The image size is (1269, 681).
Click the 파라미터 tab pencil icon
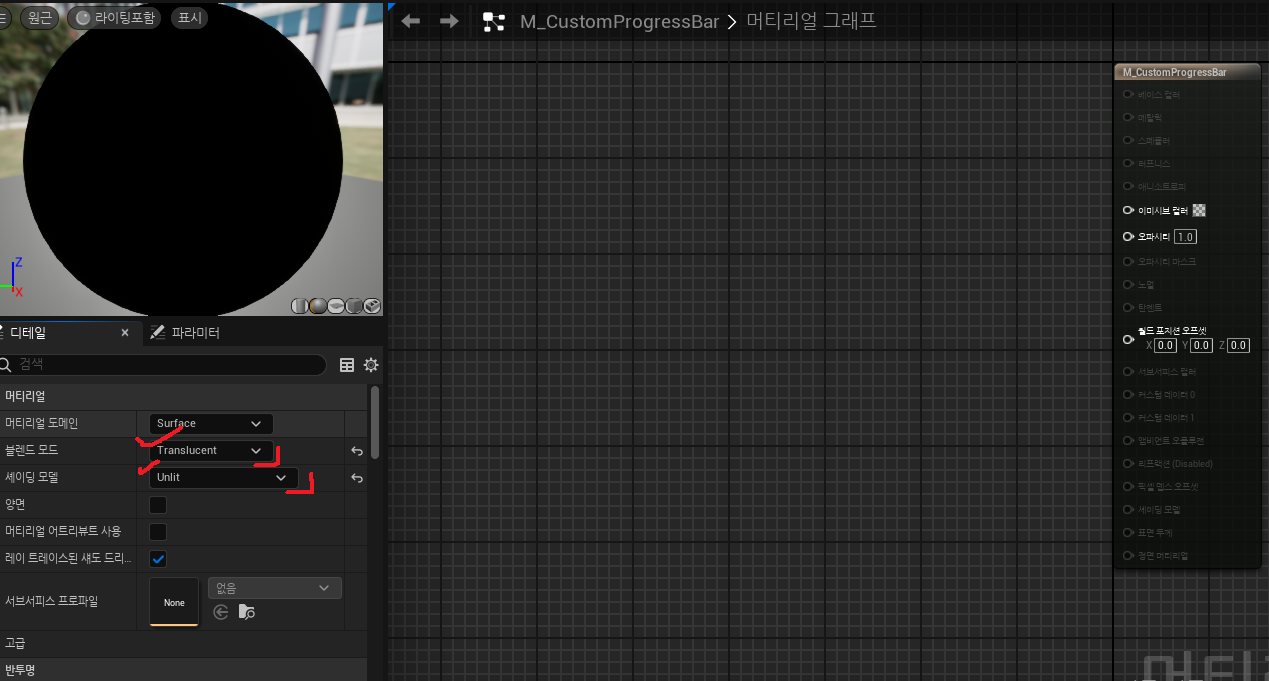pos(158,333)
